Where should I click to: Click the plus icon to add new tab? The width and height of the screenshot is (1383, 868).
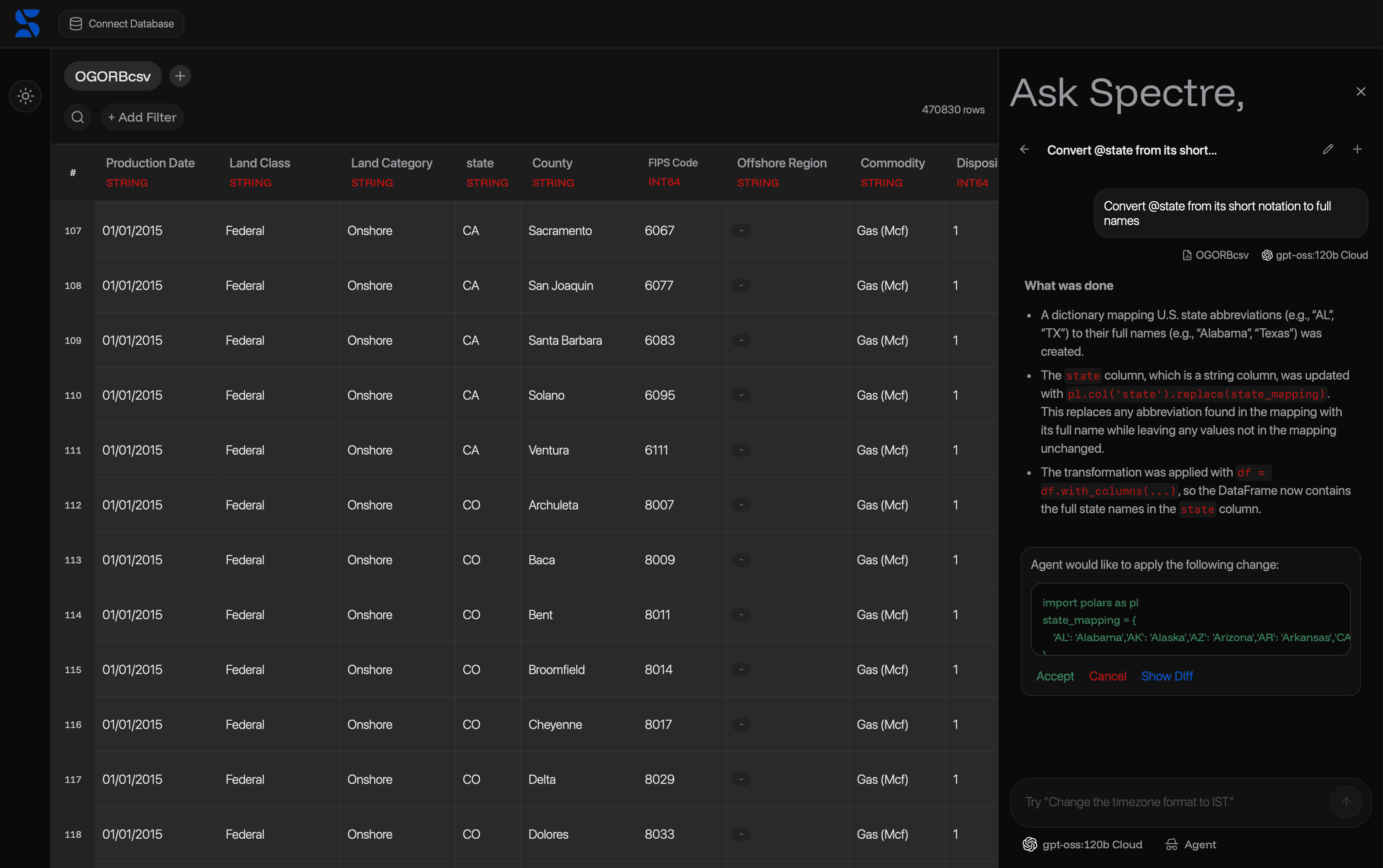180,76
